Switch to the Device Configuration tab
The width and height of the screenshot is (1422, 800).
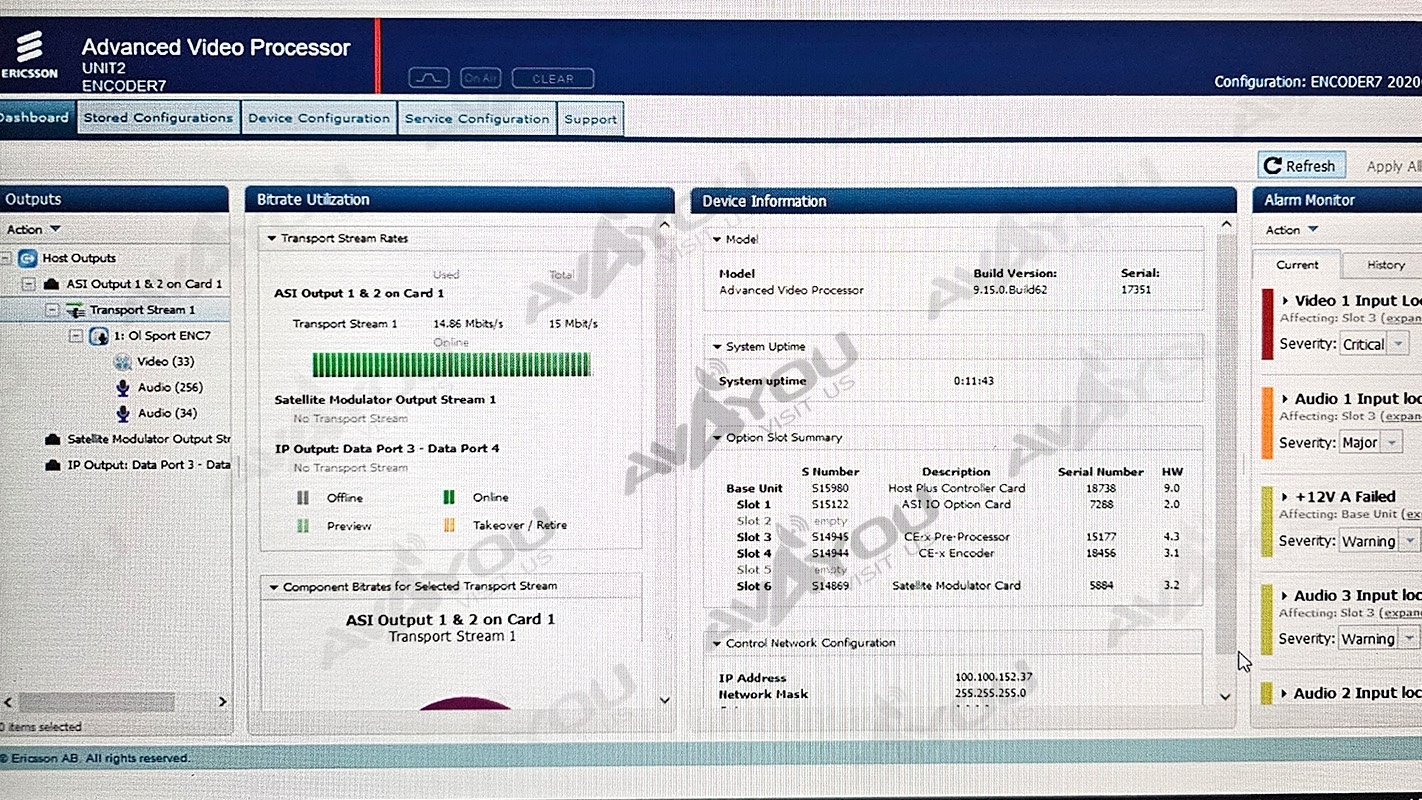(319, 118)
